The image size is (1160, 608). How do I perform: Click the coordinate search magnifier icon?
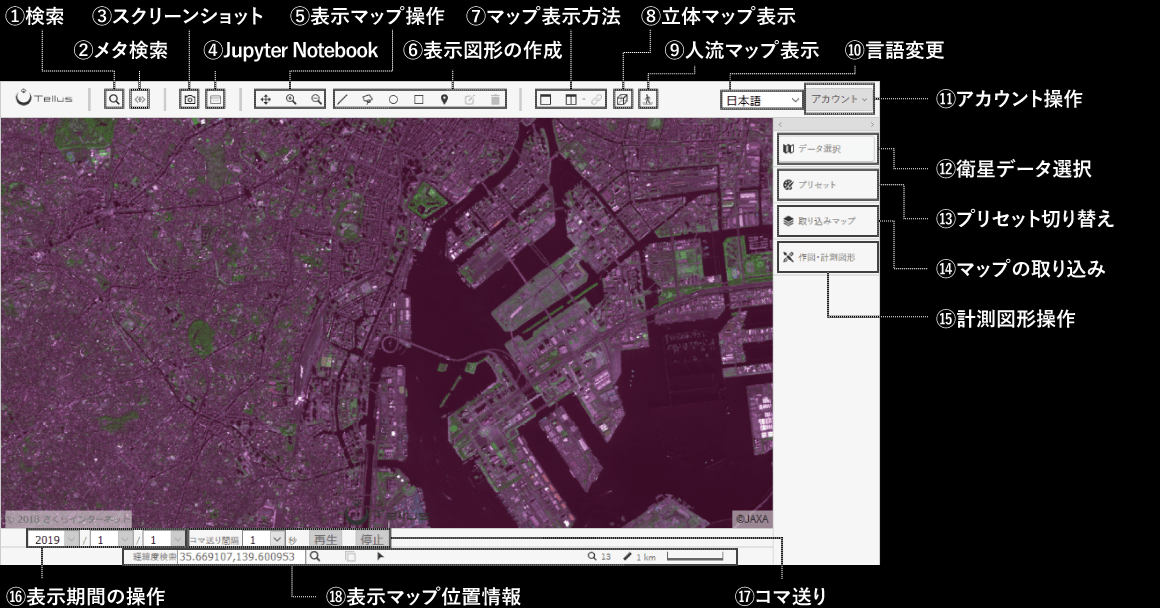pos(314,556)
